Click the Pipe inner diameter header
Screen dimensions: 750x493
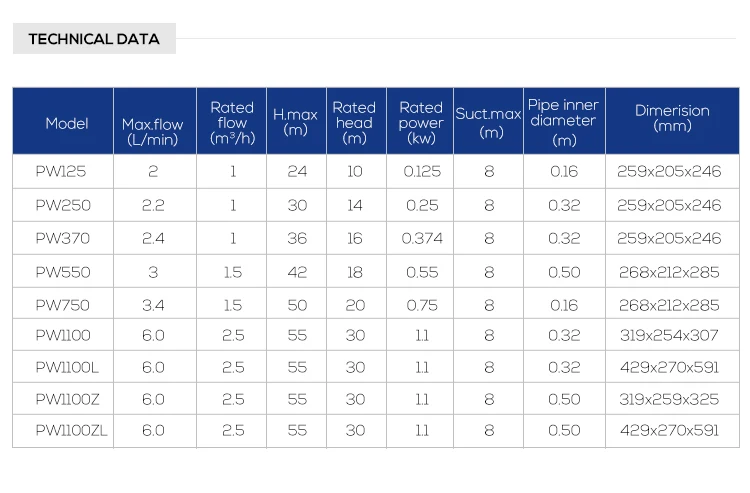[x=563, y=122]
